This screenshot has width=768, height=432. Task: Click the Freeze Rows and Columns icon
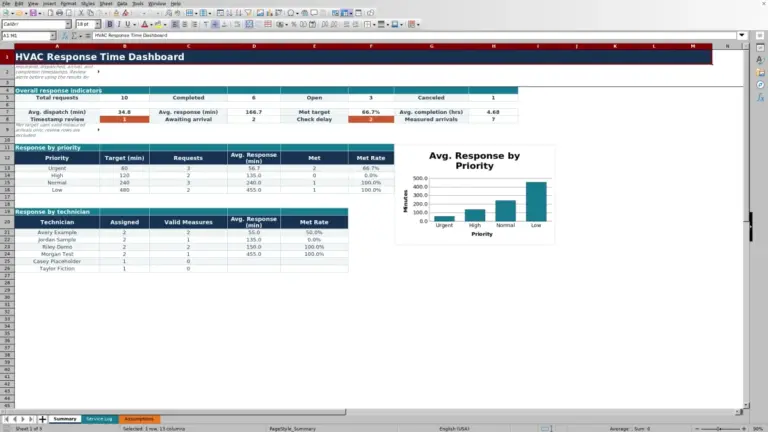(345, 13)
